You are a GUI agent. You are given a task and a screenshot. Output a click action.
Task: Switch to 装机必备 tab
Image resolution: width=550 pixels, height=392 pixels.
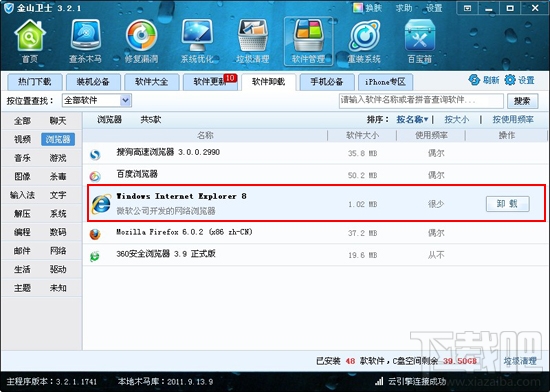(93, 82)
